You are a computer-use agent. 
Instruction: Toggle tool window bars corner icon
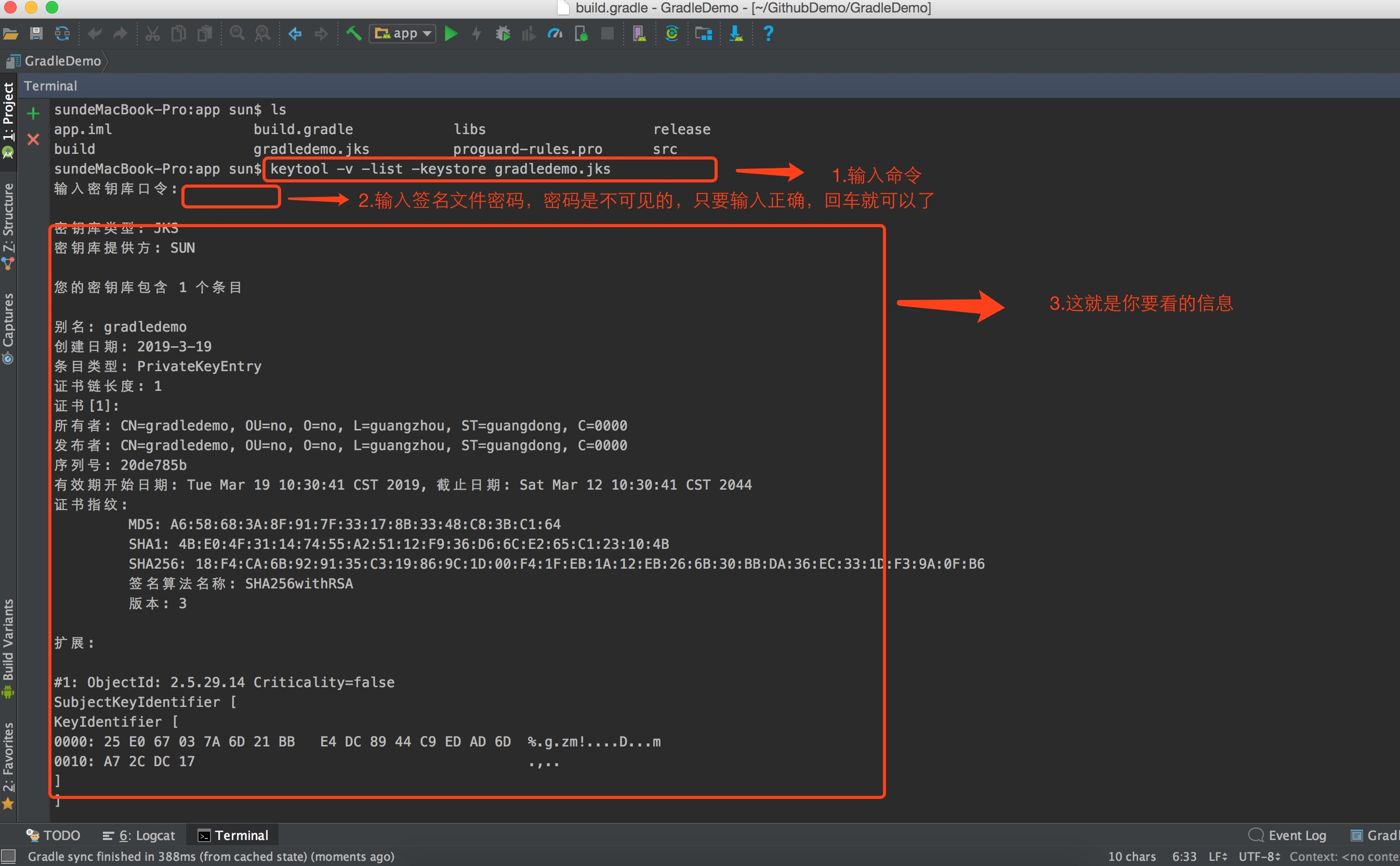(x=8, y=856)
